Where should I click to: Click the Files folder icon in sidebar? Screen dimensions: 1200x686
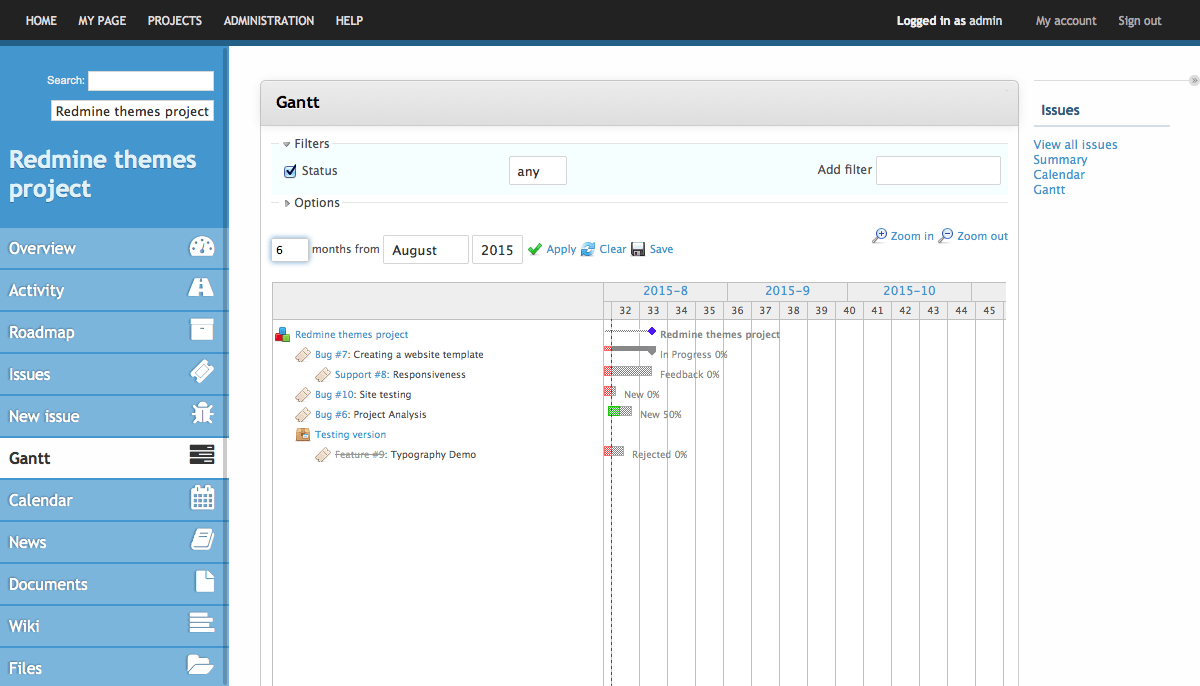(x=201, y=664)
